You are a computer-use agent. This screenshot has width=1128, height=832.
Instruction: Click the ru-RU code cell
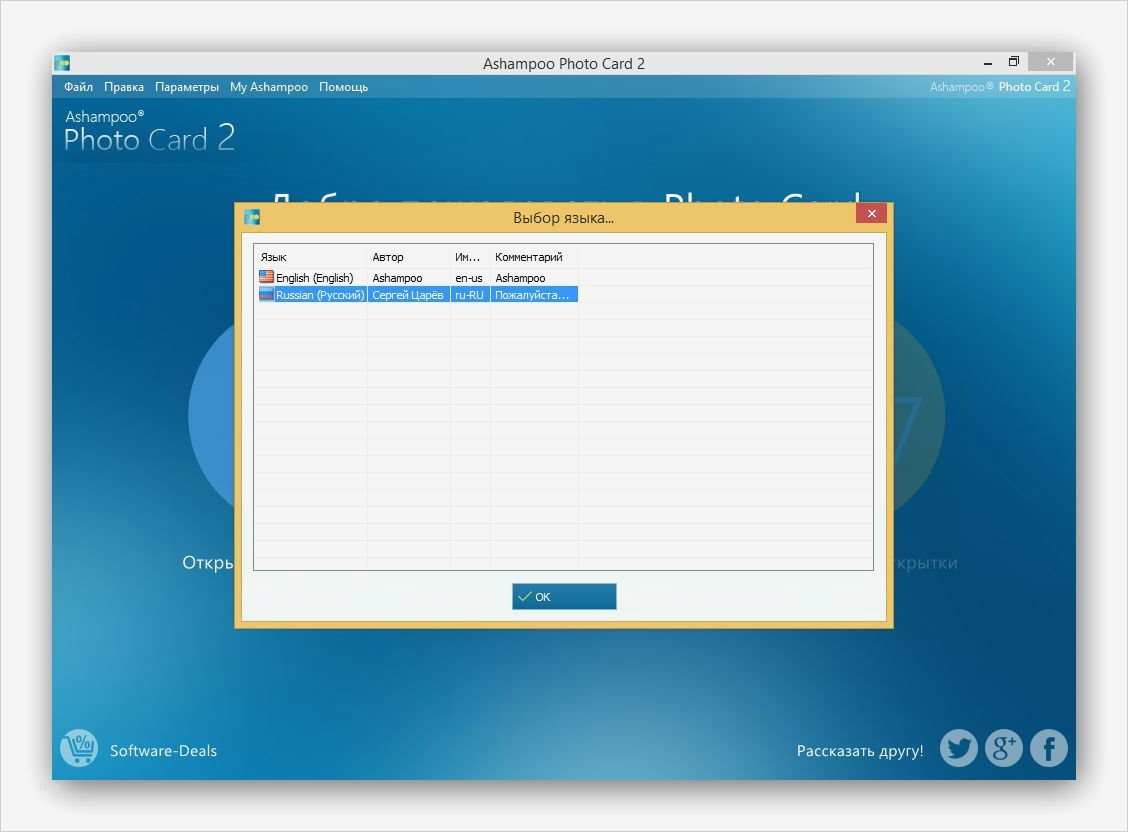coord(470,295)
